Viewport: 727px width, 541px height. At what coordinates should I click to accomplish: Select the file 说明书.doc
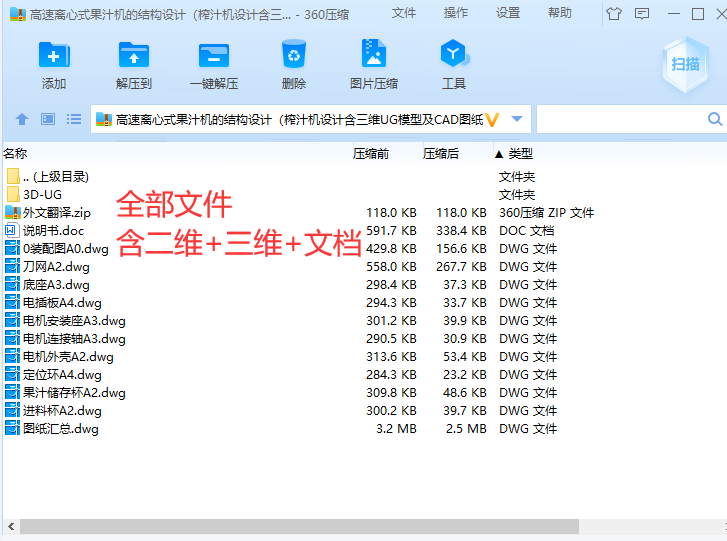pyautogui.click(x=53, y=231)
